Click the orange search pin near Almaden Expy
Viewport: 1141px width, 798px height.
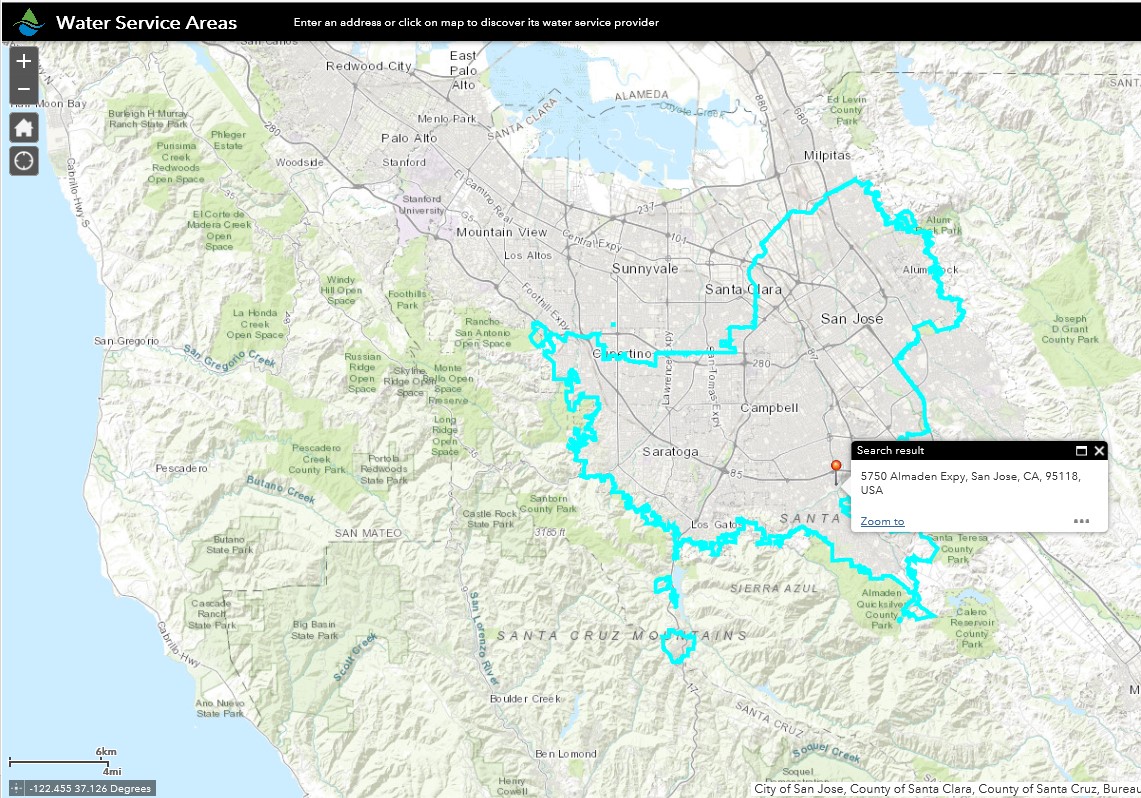[836, 465]
